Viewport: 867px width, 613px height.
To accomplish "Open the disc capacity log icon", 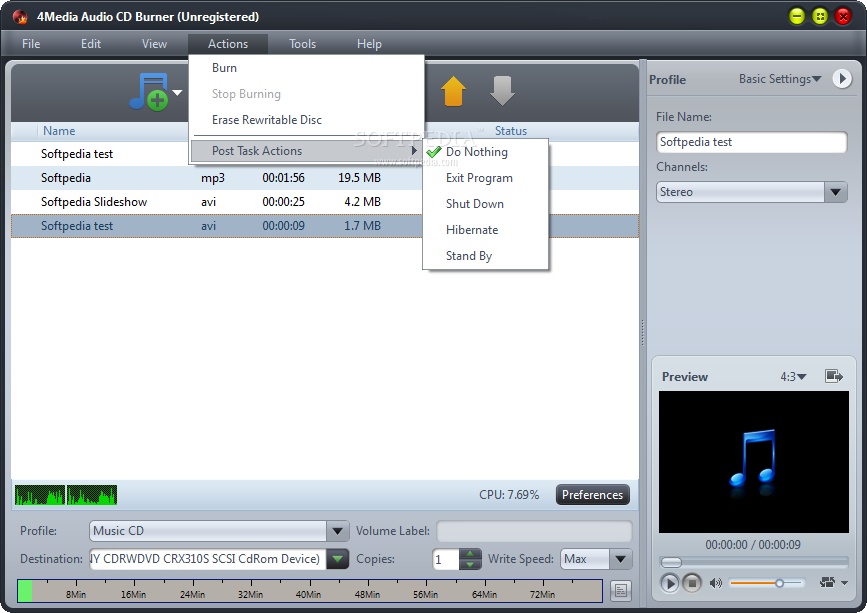I will 620,591.
